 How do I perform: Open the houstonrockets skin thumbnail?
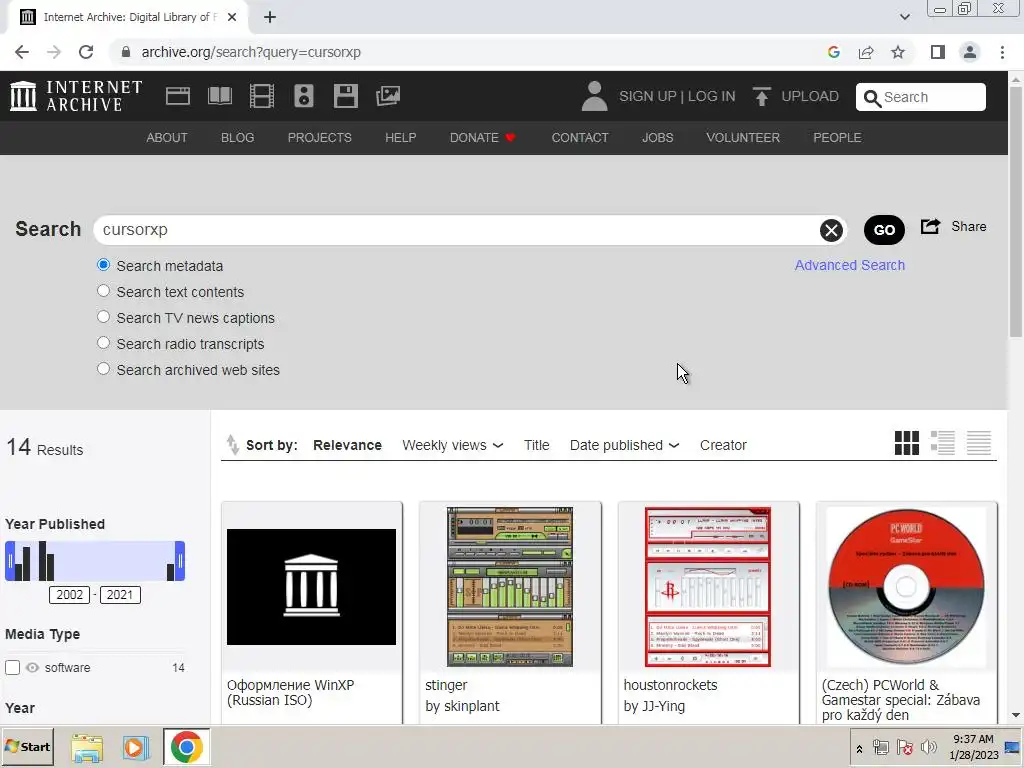708,586
